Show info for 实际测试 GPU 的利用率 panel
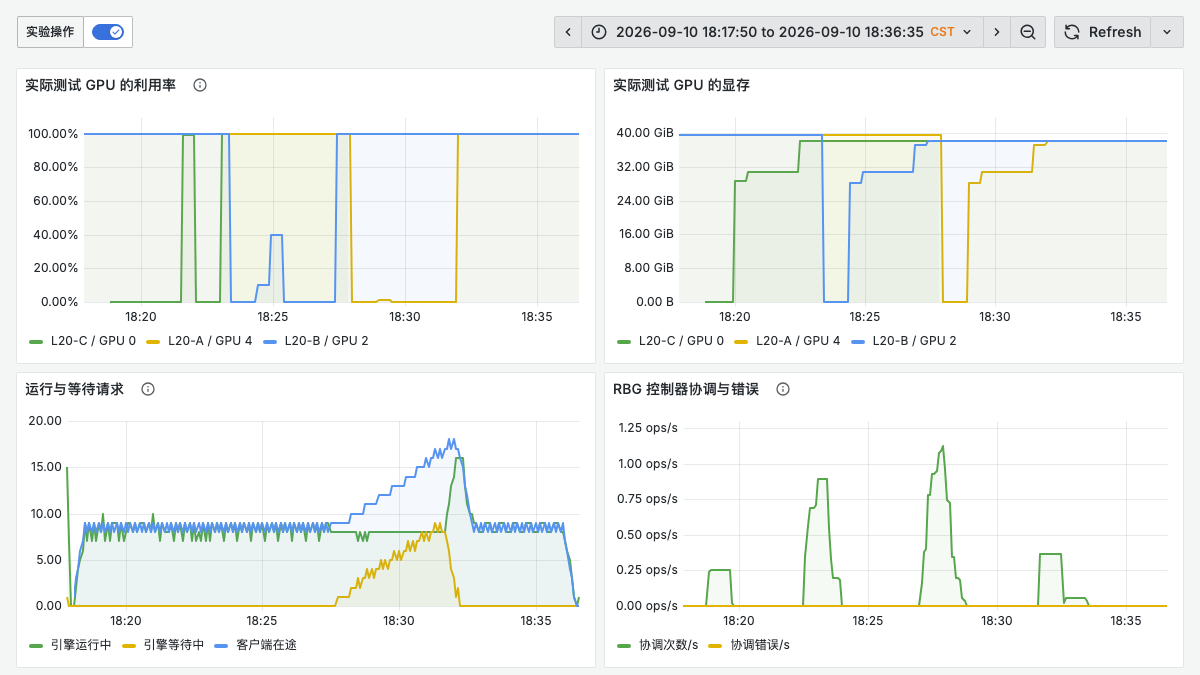Screen dimensions: 1200x675 200,85
